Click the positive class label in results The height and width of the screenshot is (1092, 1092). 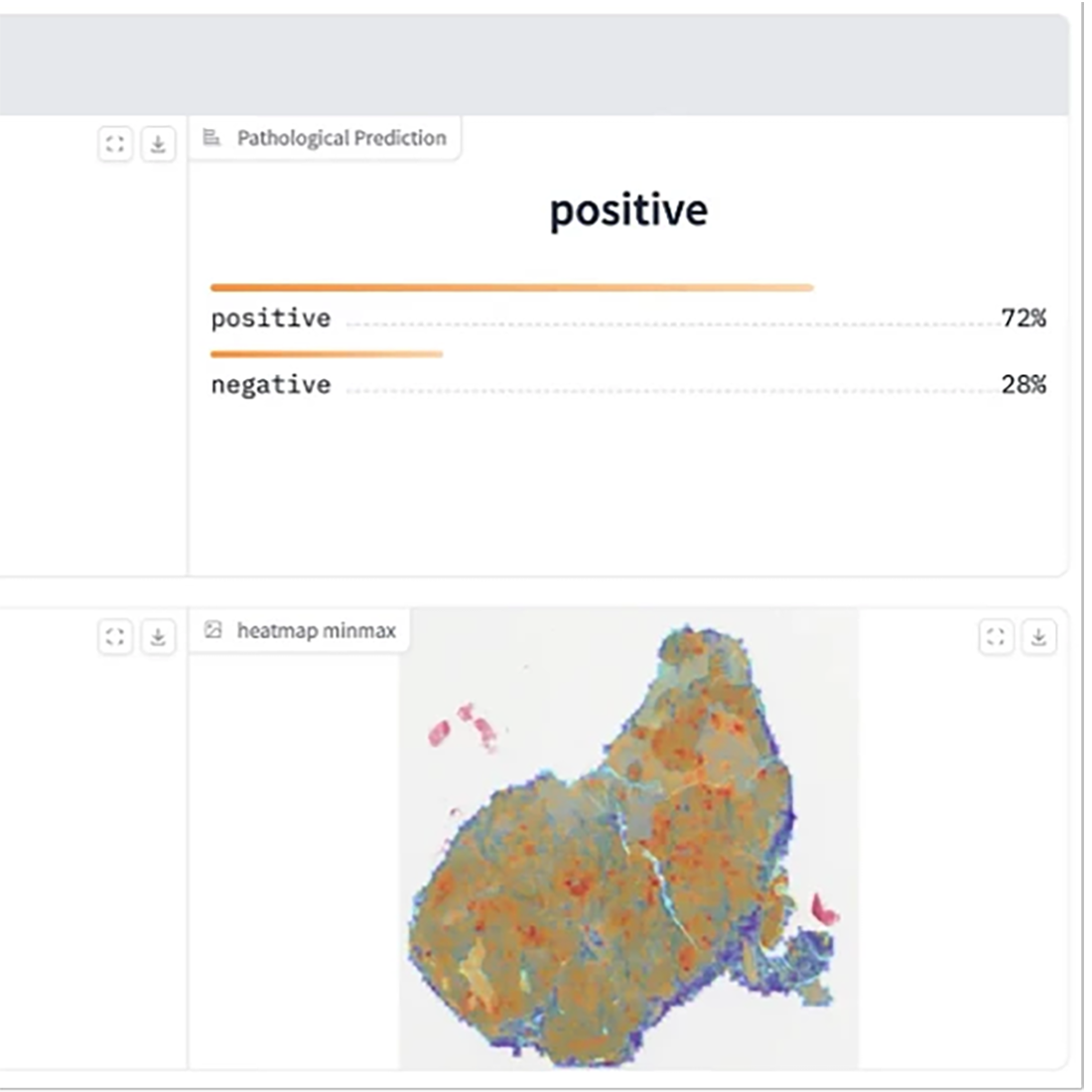[x=270, y=319]
